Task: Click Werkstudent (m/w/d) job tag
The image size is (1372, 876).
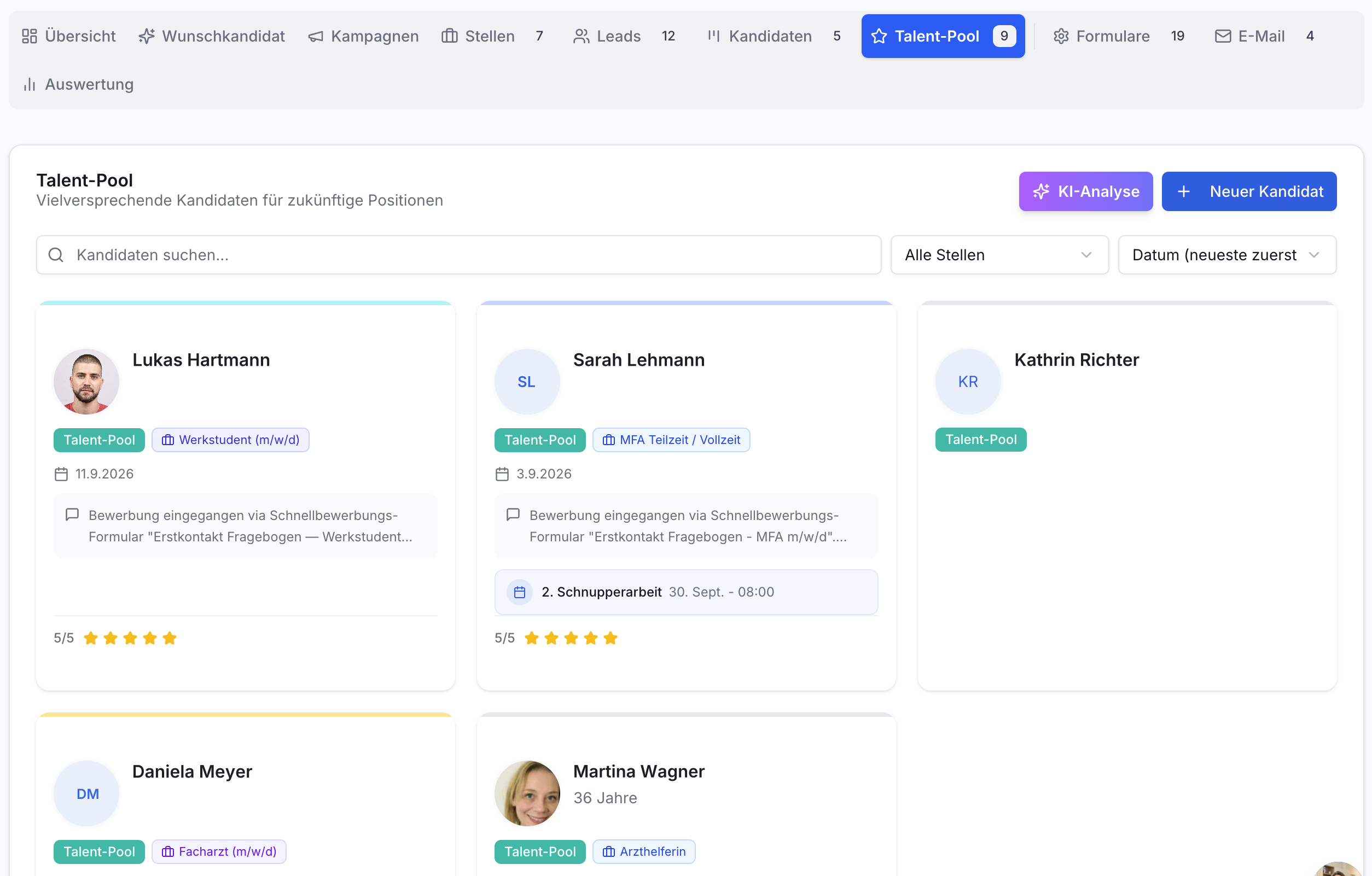Action: tap(230, 440)
